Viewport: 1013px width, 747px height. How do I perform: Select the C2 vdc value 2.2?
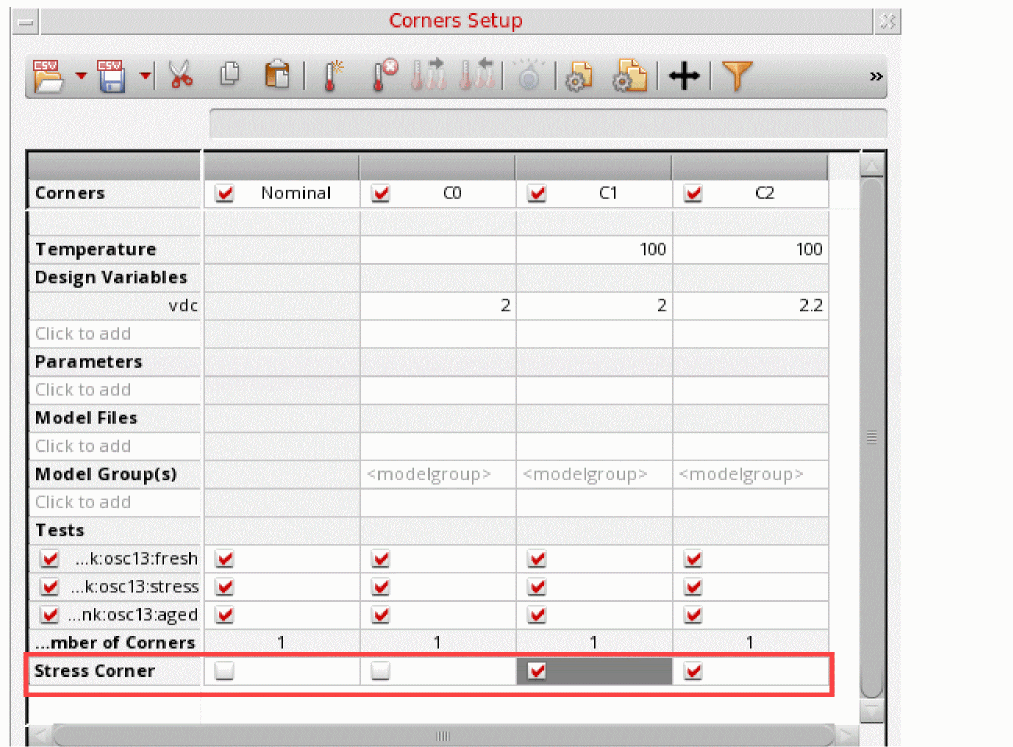click(x=750, y=306)
